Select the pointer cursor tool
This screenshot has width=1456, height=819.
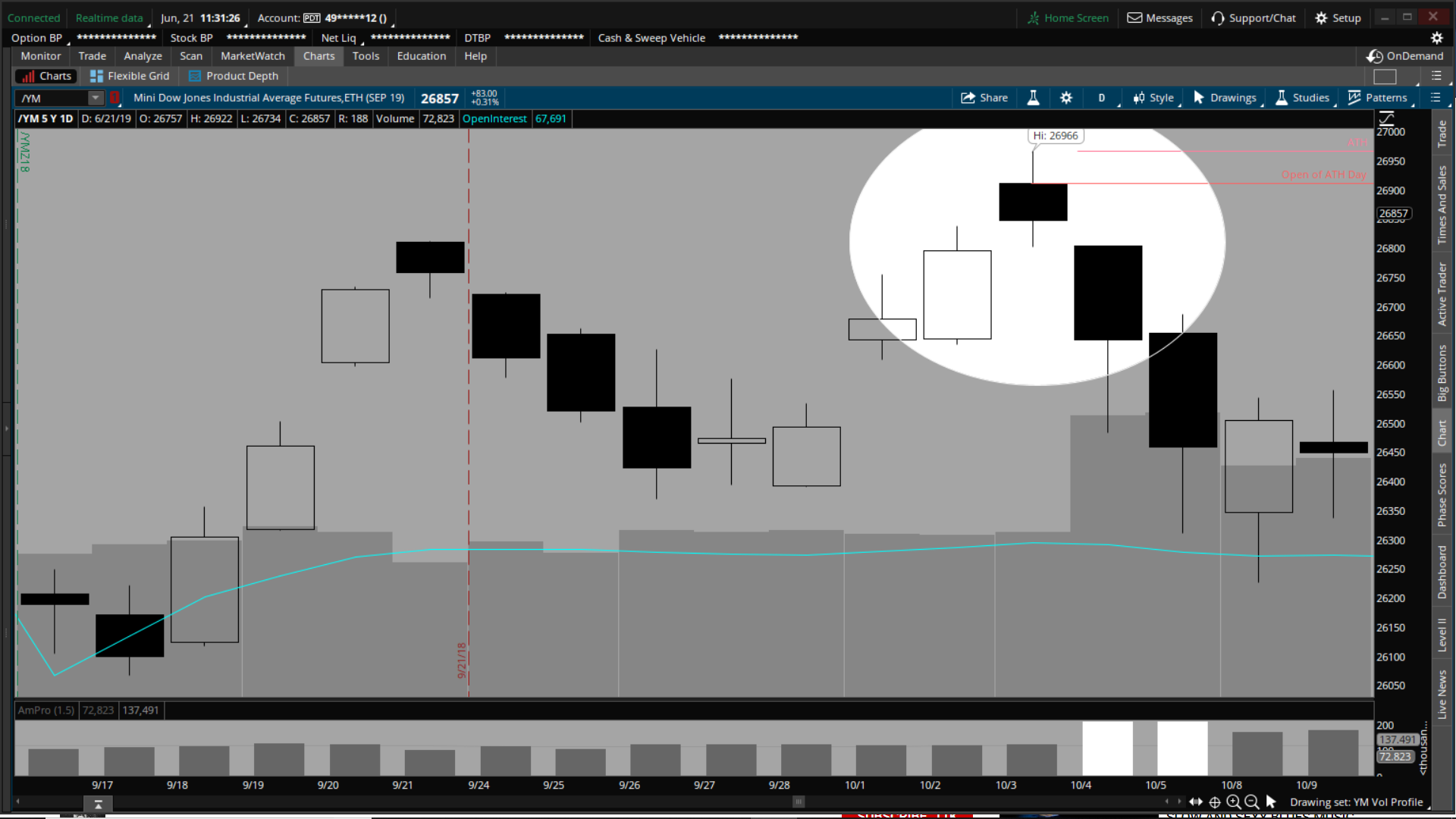tap(1271, 802)
